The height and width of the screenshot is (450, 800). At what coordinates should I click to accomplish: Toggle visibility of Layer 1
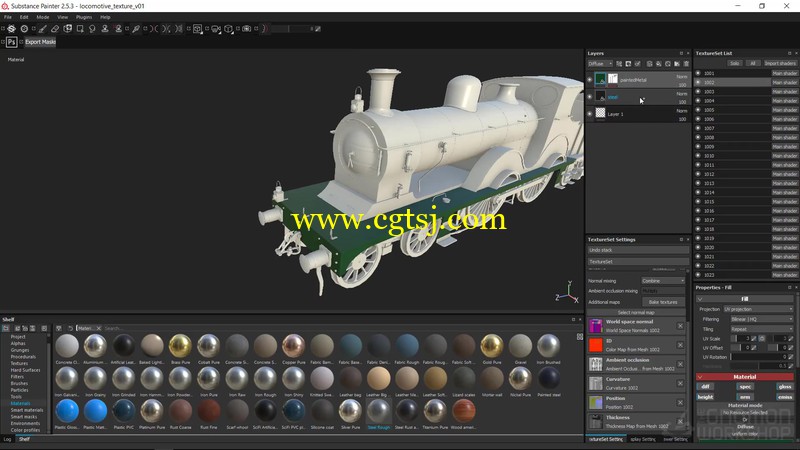590,114
